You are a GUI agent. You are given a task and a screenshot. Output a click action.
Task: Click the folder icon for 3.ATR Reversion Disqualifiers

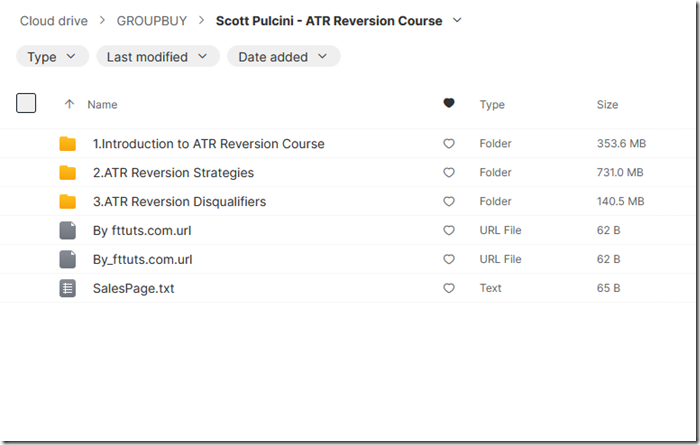click(67, 202)
